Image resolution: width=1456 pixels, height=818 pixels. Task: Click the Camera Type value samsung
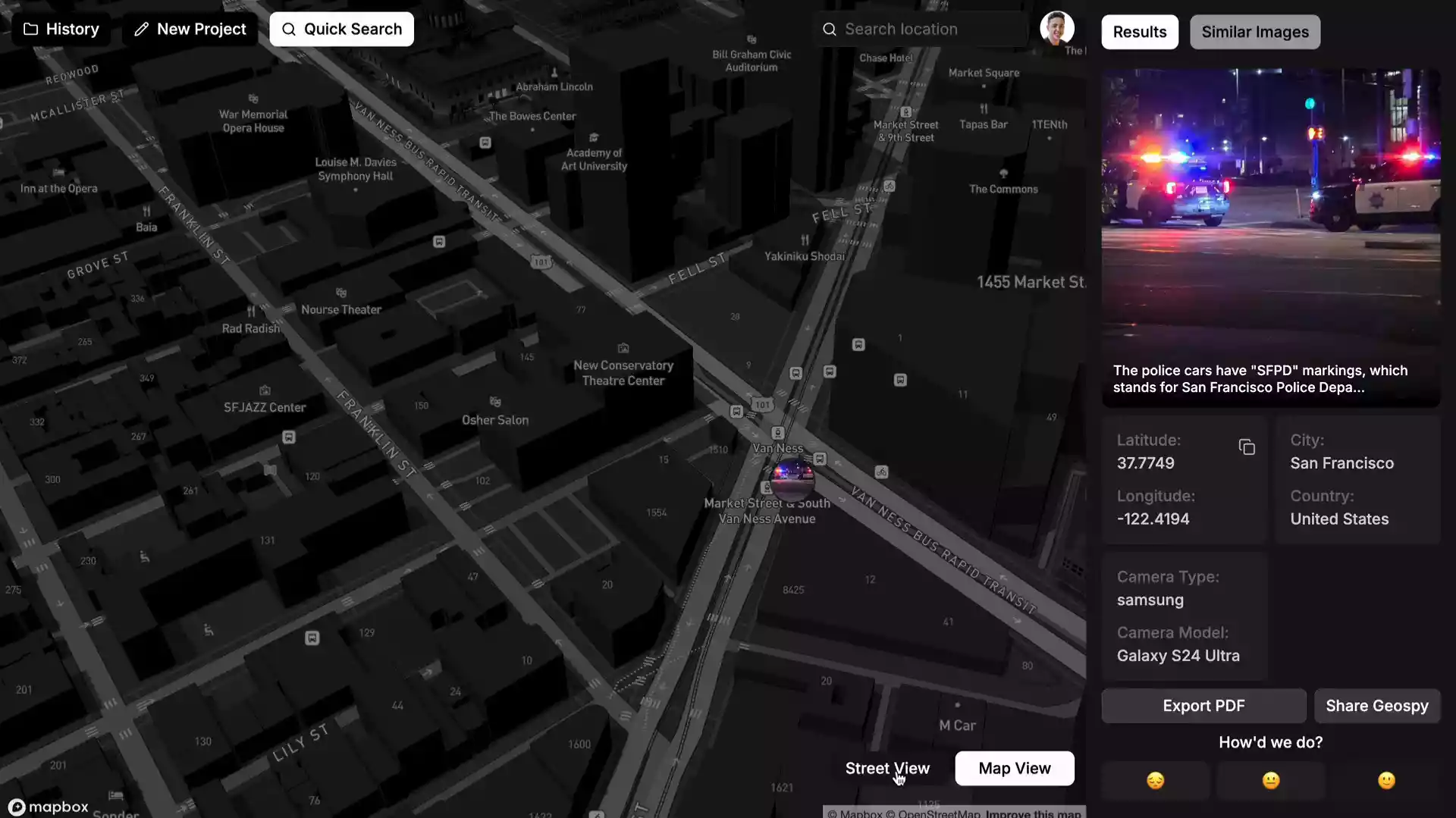tap(1150, 600)
